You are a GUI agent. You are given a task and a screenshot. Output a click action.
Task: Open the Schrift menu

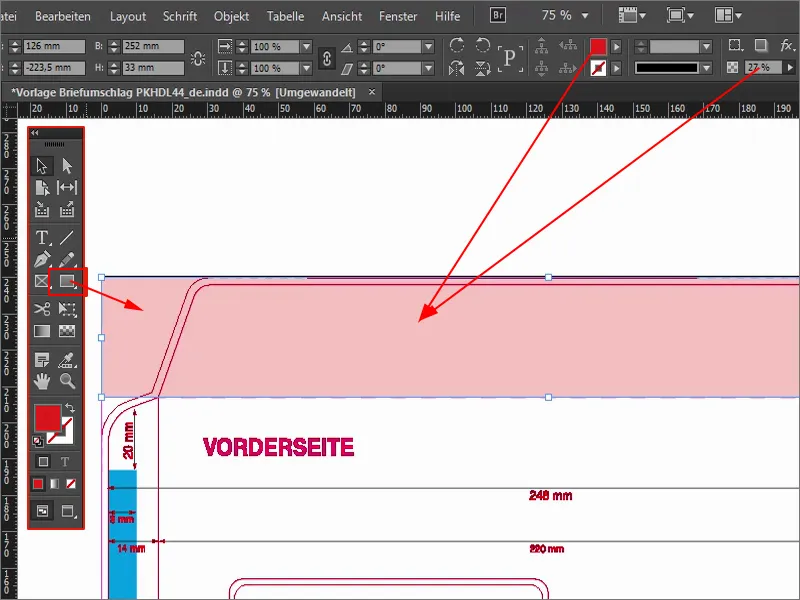coord(180,16)
